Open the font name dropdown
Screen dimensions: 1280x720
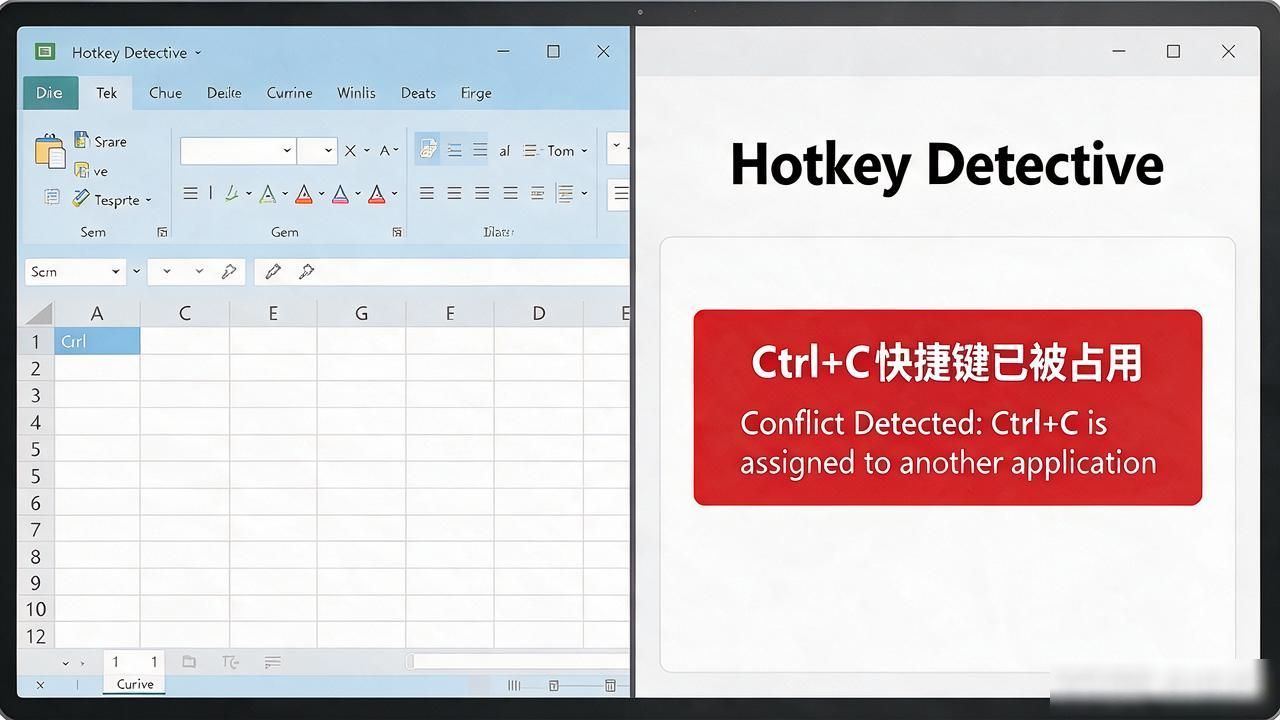[x=287, y=151]
